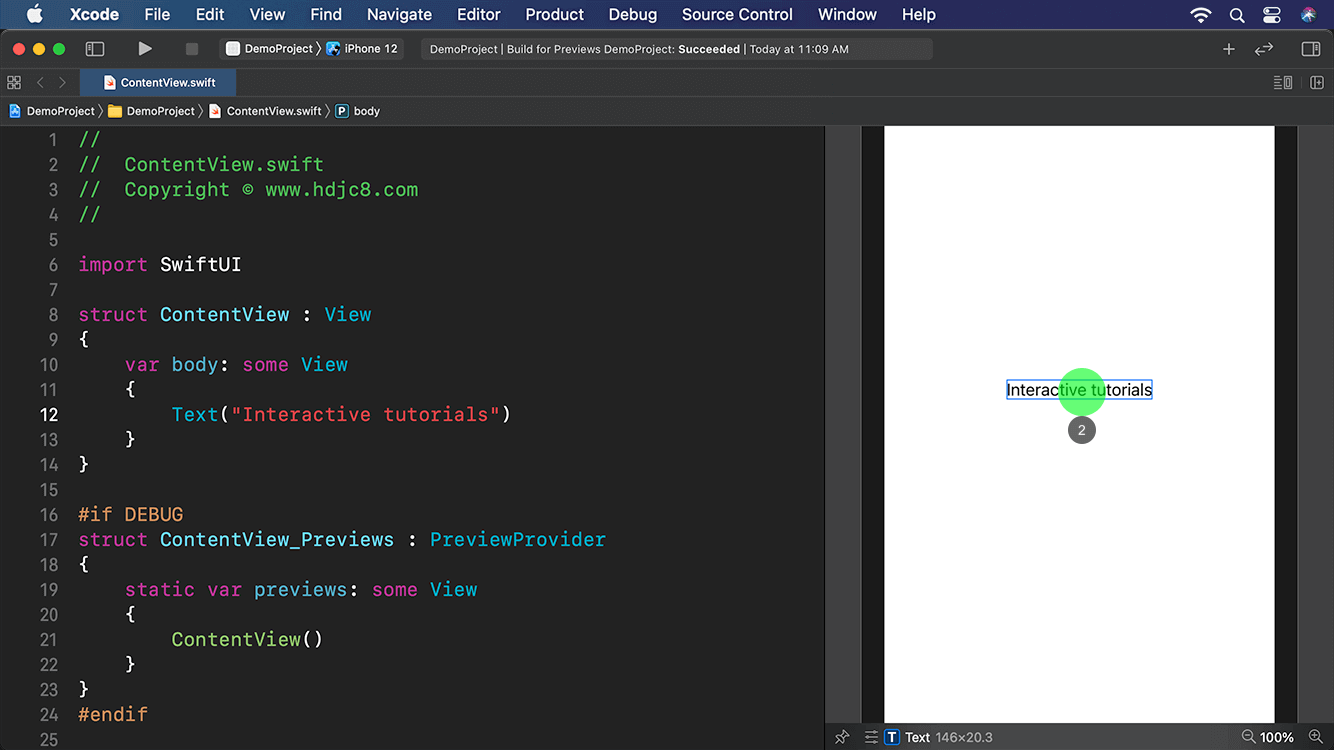Image resolution: width=1334 pixels, height=750 pixels.
Task: Click "PreviewProvider" on line 17
Action: pos(518,540)
